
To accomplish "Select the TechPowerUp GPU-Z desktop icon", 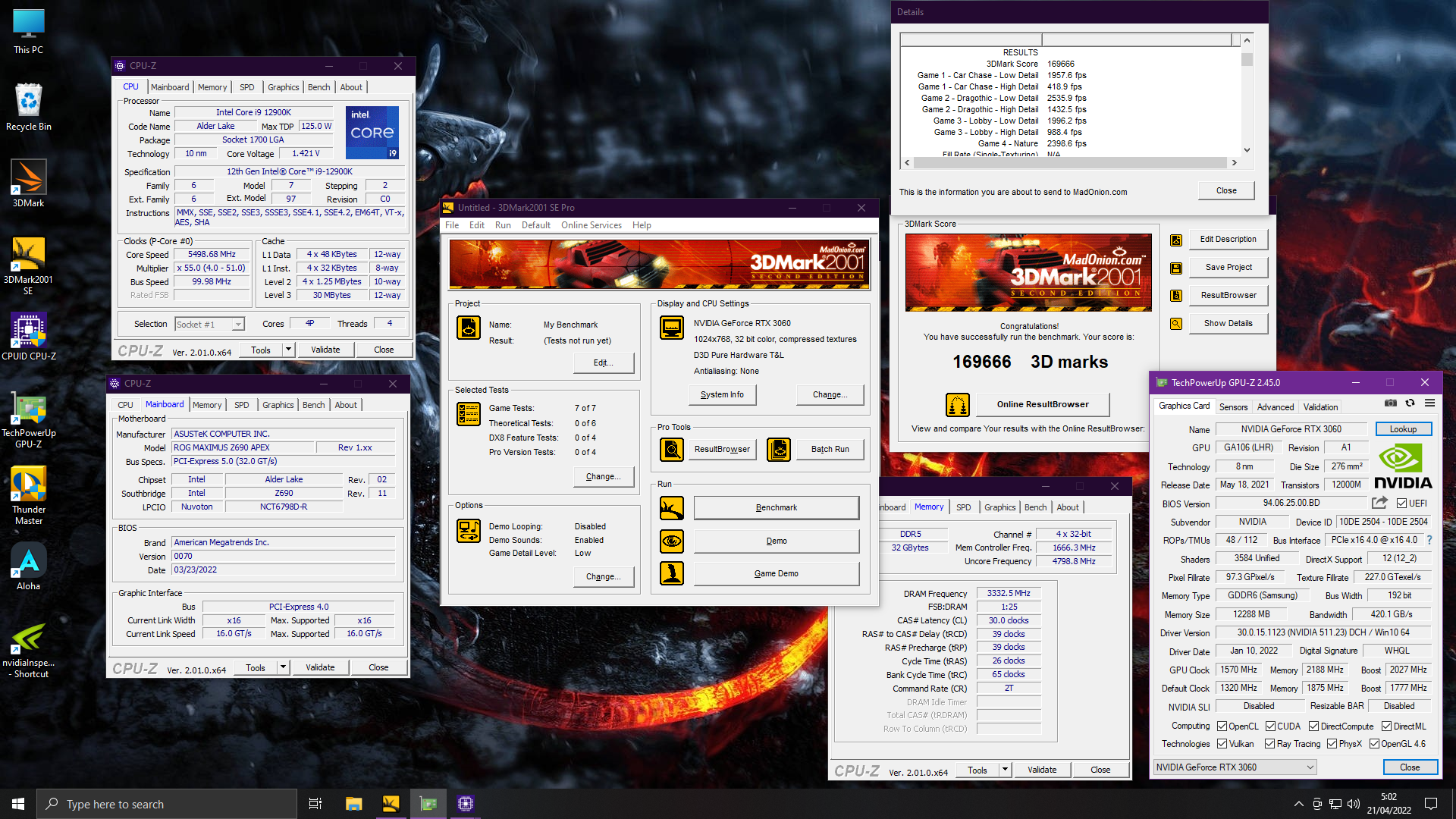I will (29, 419).
